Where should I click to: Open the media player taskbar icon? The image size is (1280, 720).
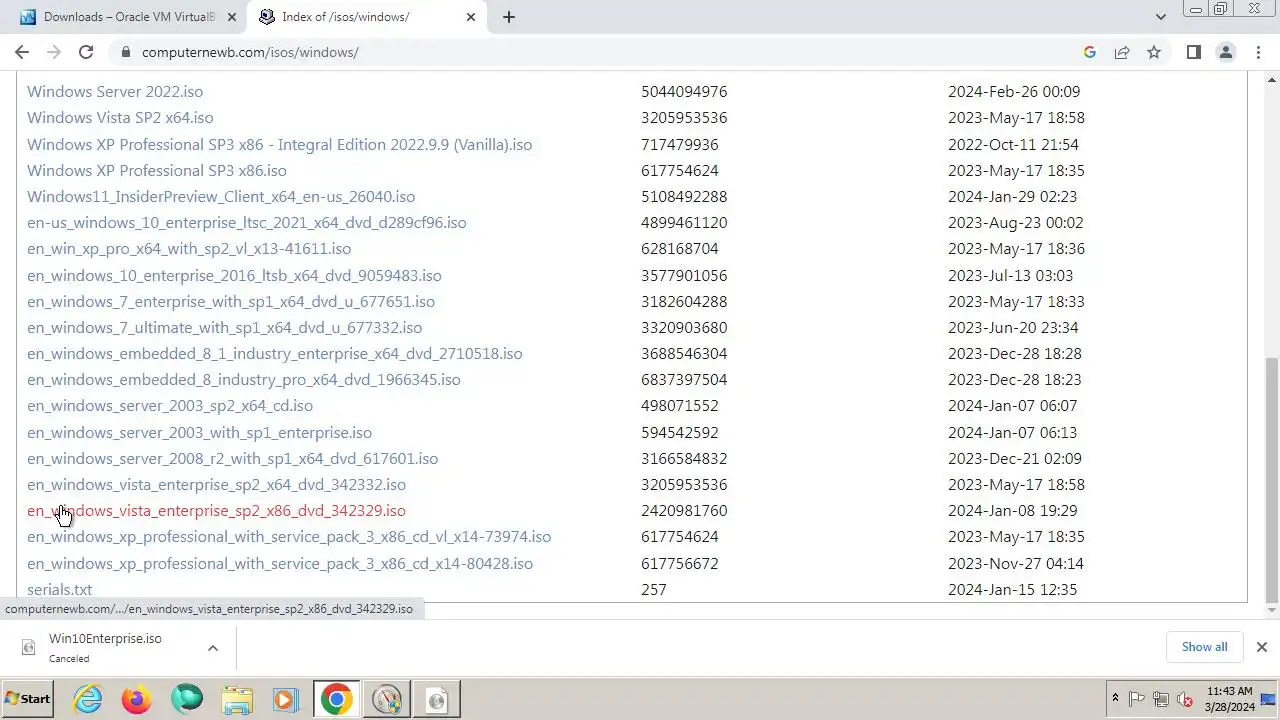(x=286, y=699)
